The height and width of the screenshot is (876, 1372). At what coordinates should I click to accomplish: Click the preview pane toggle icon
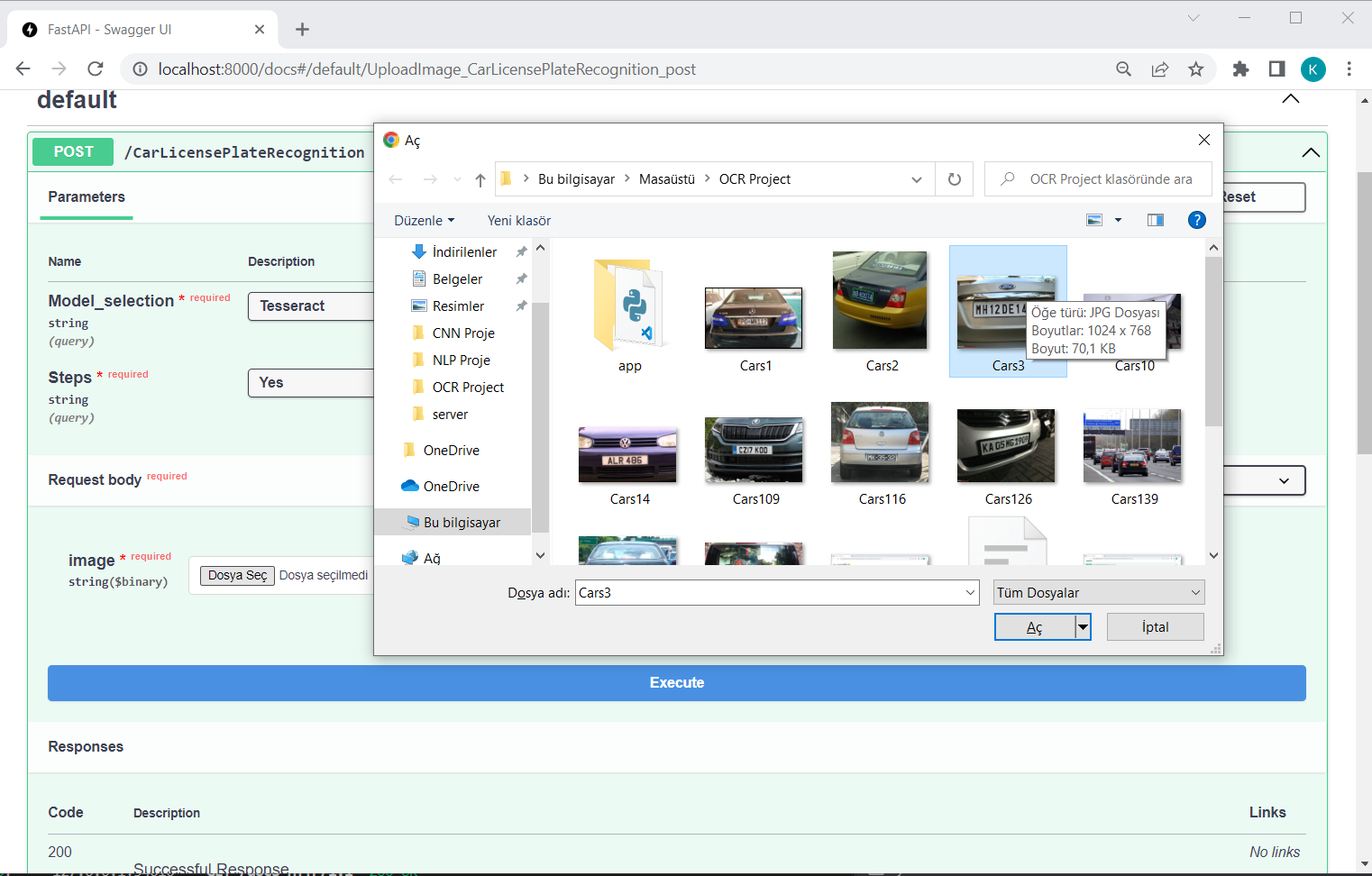coord(1155,219)
